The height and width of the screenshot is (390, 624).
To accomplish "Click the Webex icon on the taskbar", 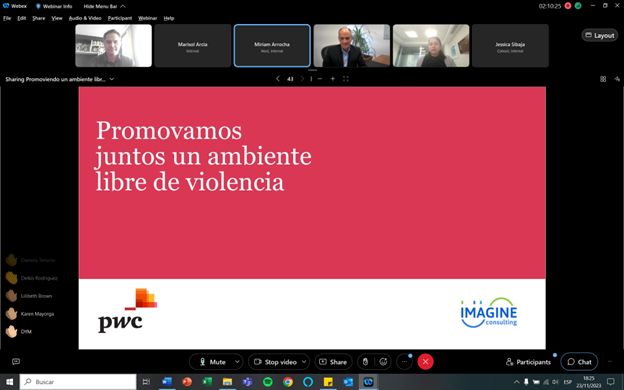I will (x=369, y=382).
